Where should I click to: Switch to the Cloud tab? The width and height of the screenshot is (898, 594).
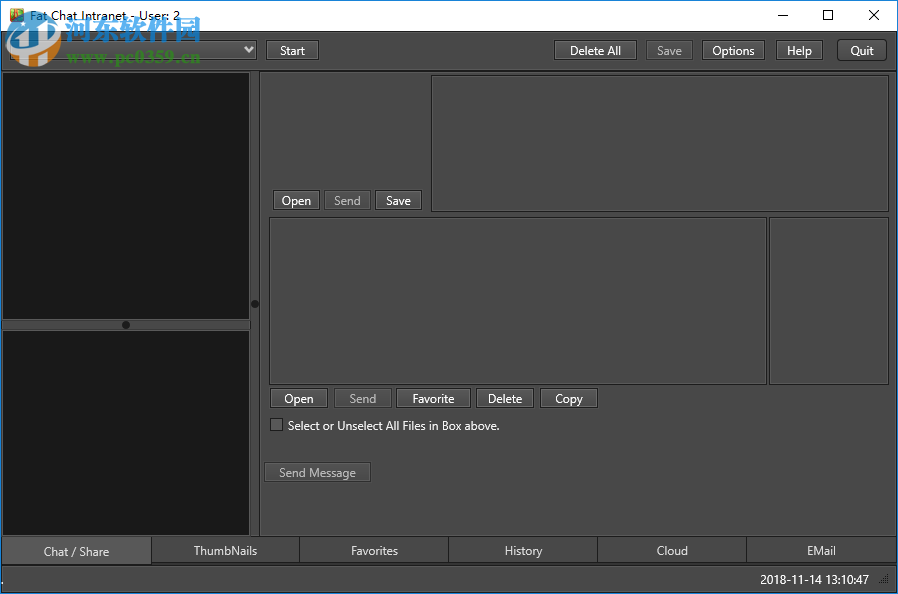pos(672,550)
